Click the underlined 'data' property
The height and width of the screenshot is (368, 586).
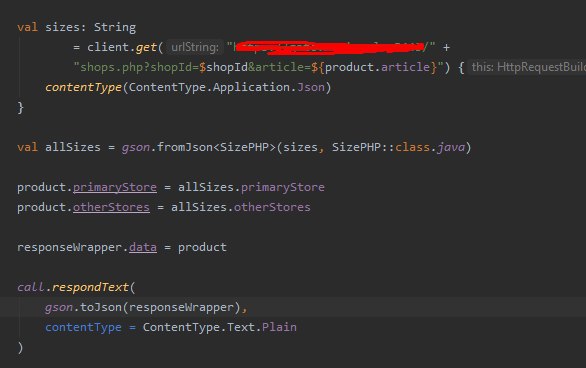click(x=143, y=247)
